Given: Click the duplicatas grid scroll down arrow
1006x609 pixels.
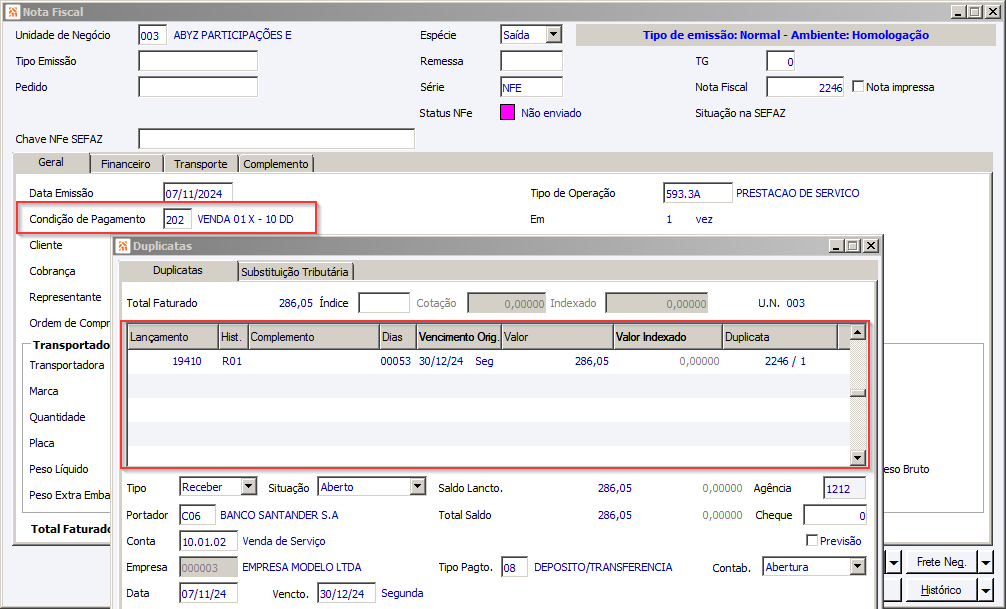Looking at the screenshot, I should (x=858, y=457).
